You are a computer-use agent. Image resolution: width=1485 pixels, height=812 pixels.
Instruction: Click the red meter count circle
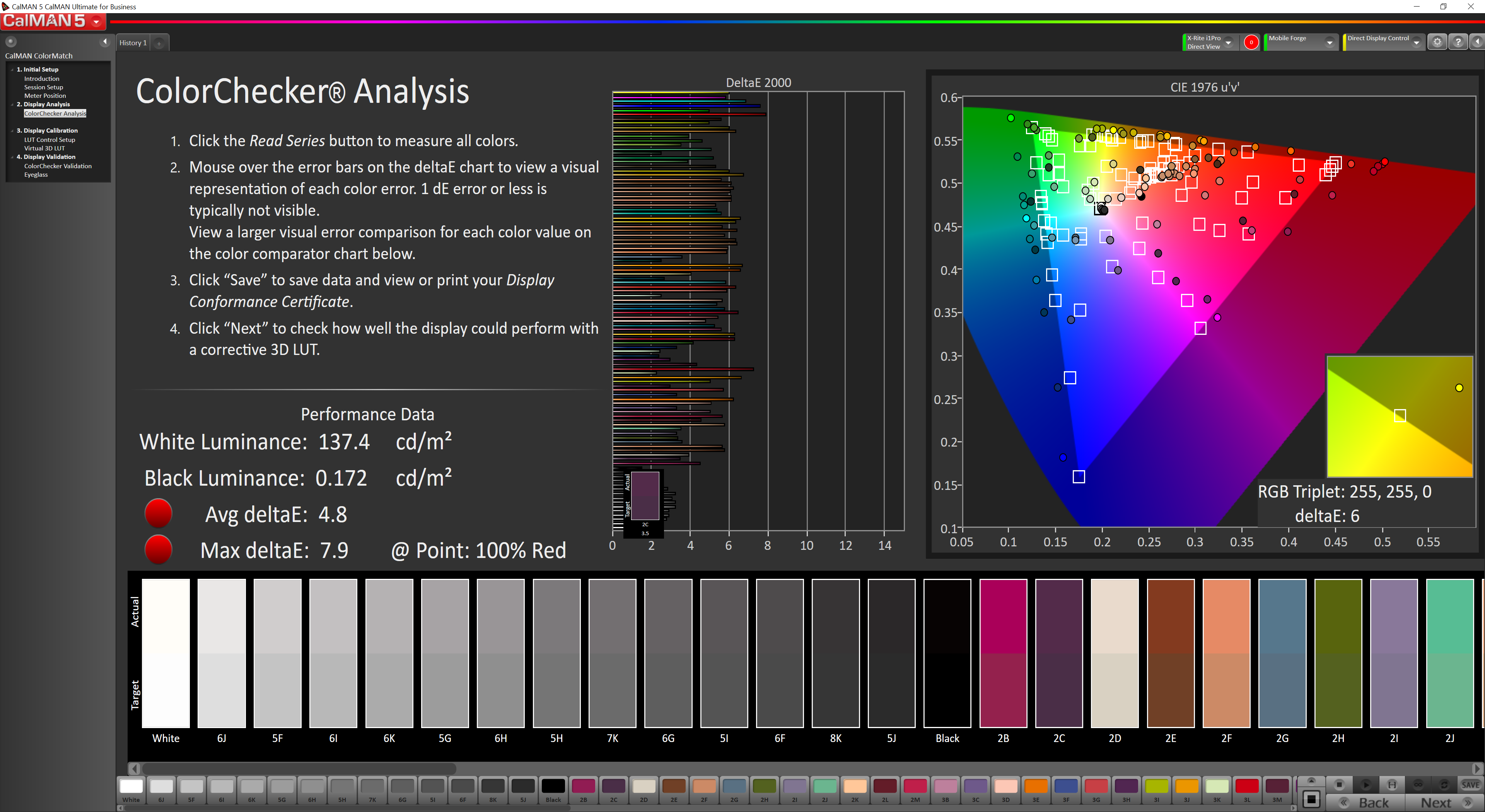point(1251,42)
